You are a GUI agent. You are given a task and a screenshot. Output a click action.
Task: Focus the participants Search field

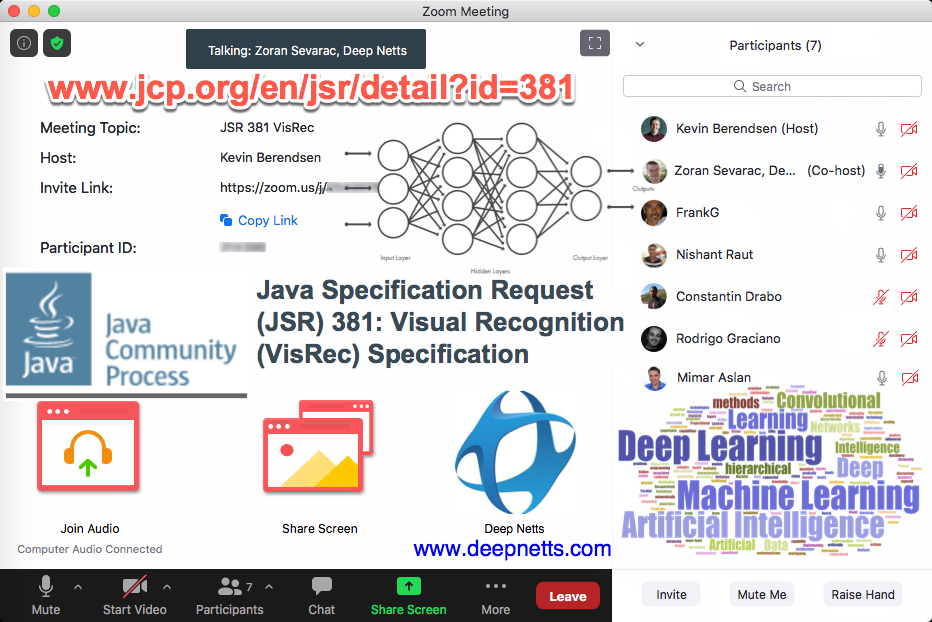772,86
